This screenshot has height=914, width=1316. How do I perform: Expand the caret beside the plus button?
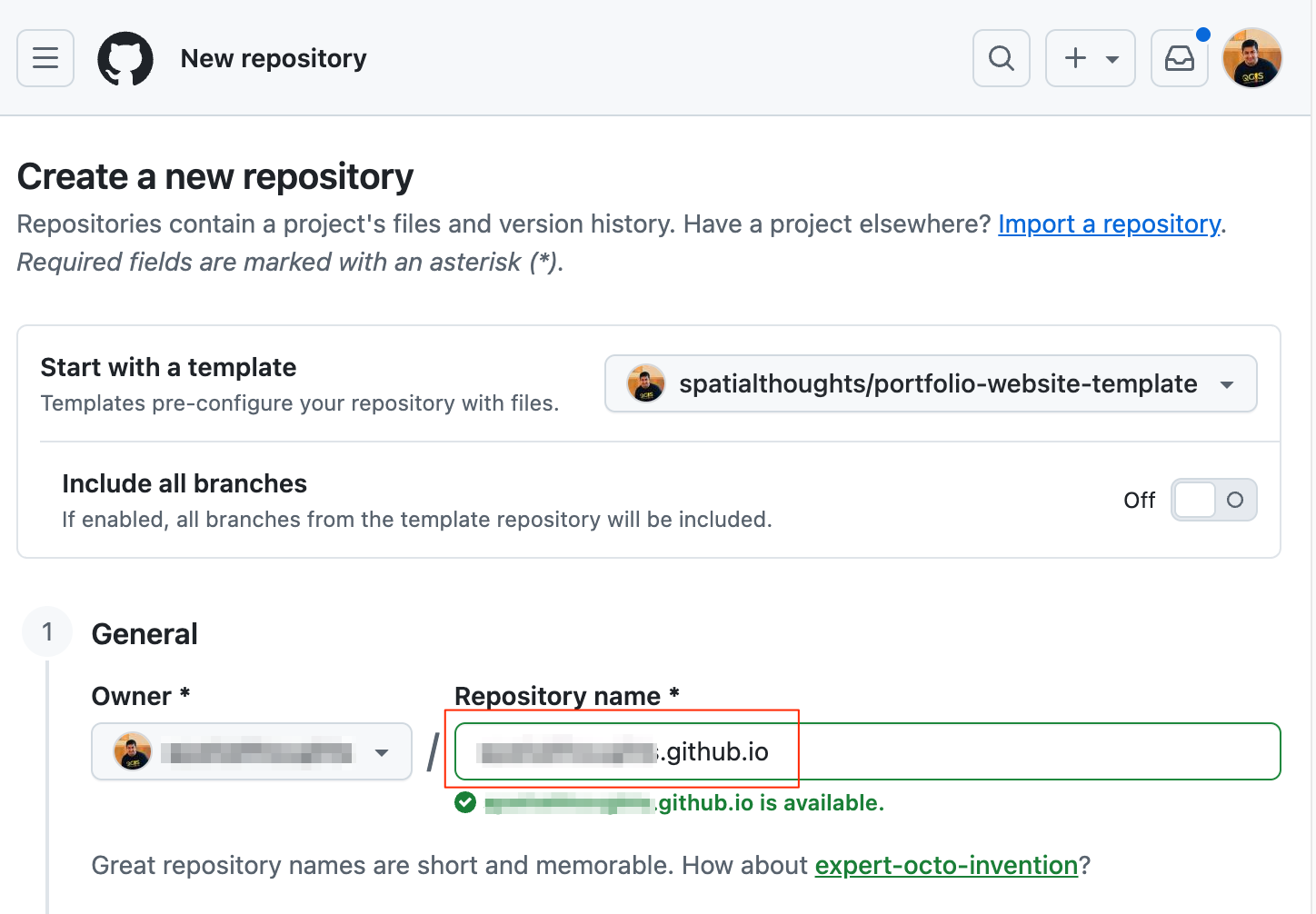(1112, 59)
